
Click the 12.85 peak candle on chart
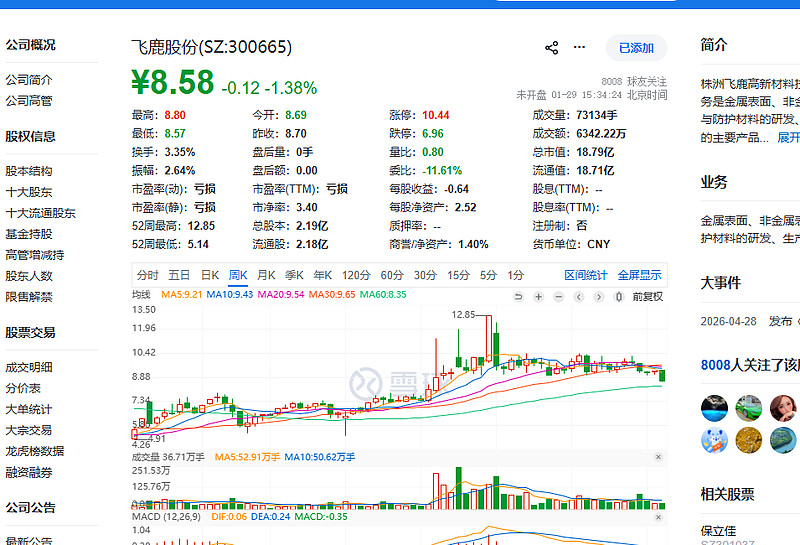pos(489,339)
